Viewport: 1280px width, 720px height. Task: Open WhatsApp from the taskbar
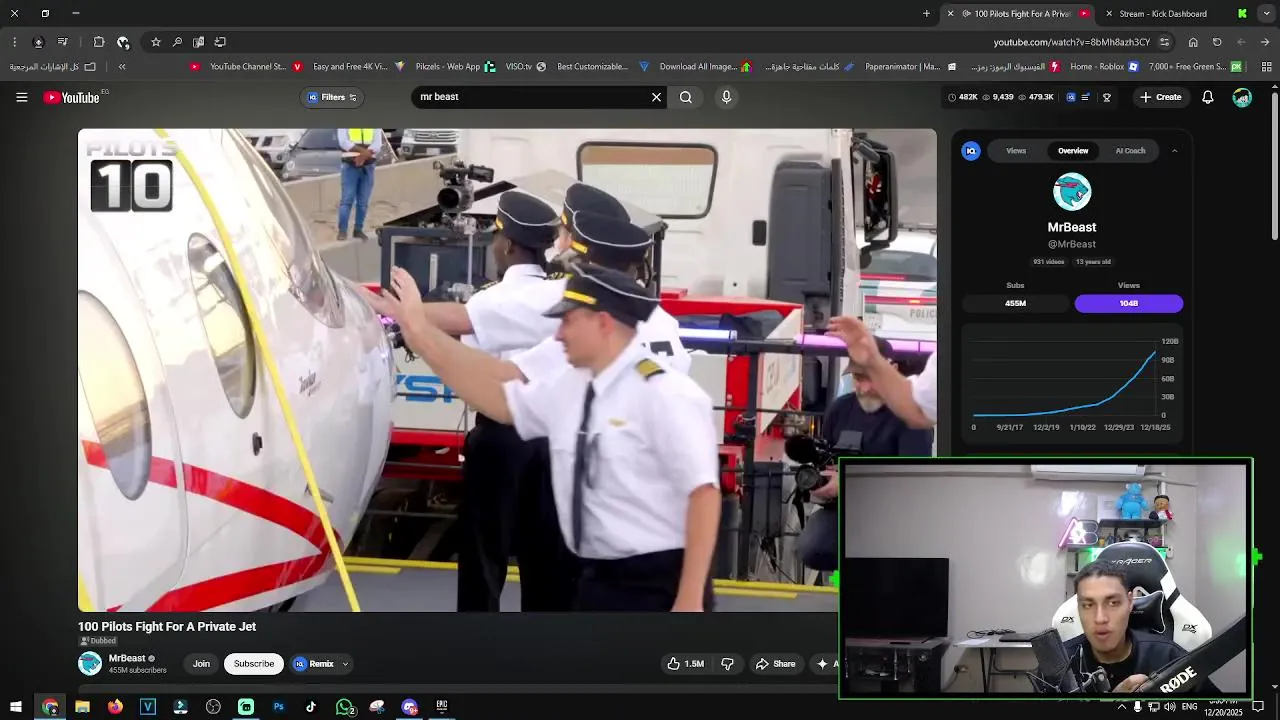click(345, 707)
